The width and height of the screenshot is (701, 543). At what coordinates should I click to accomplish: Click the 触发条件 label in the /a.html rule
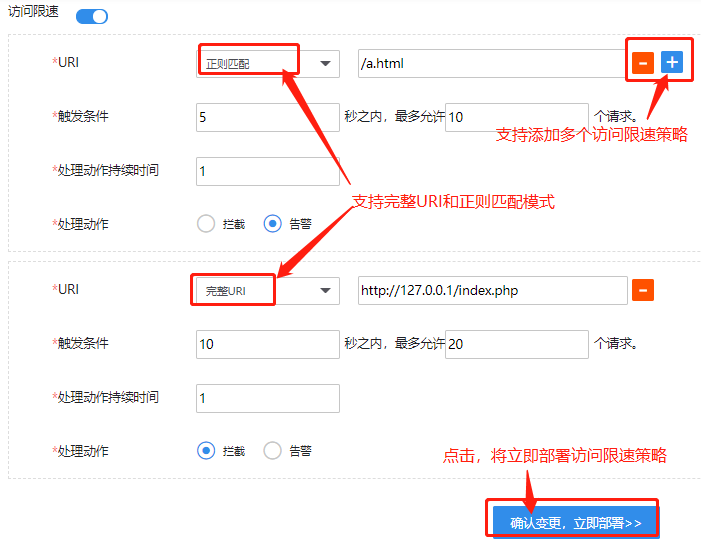coord(83,116)
